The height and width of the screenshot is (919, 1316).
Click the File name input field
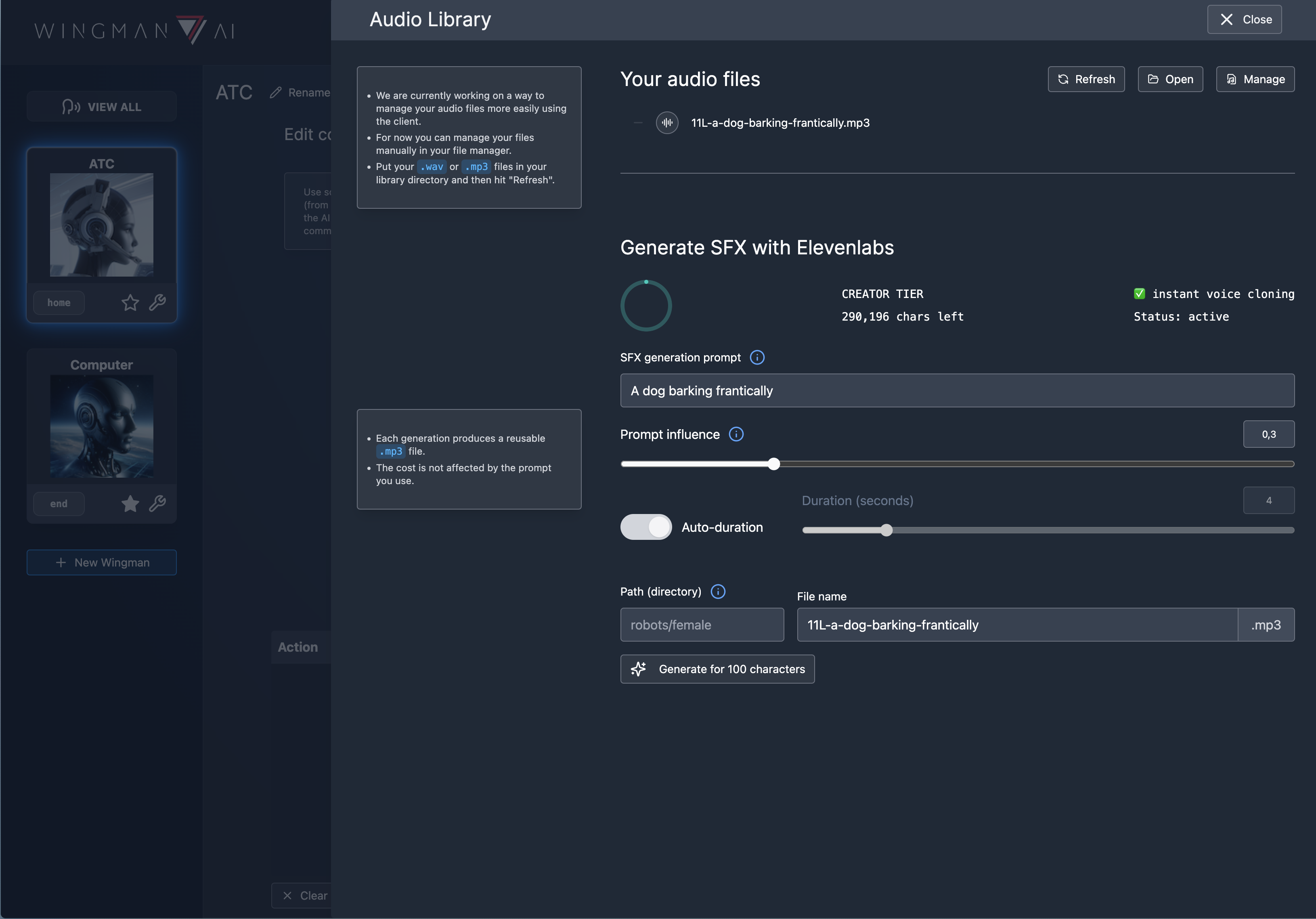coord(1017,625)
